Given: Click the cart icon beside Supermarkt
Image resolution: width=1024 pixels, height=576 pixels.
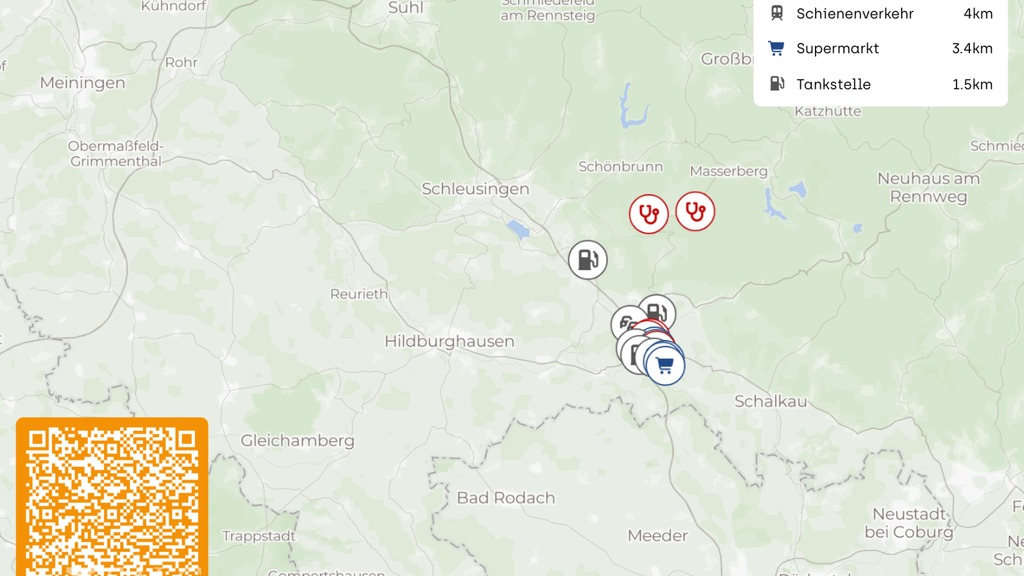Looking at the screenshot, I should coord(776,48).
